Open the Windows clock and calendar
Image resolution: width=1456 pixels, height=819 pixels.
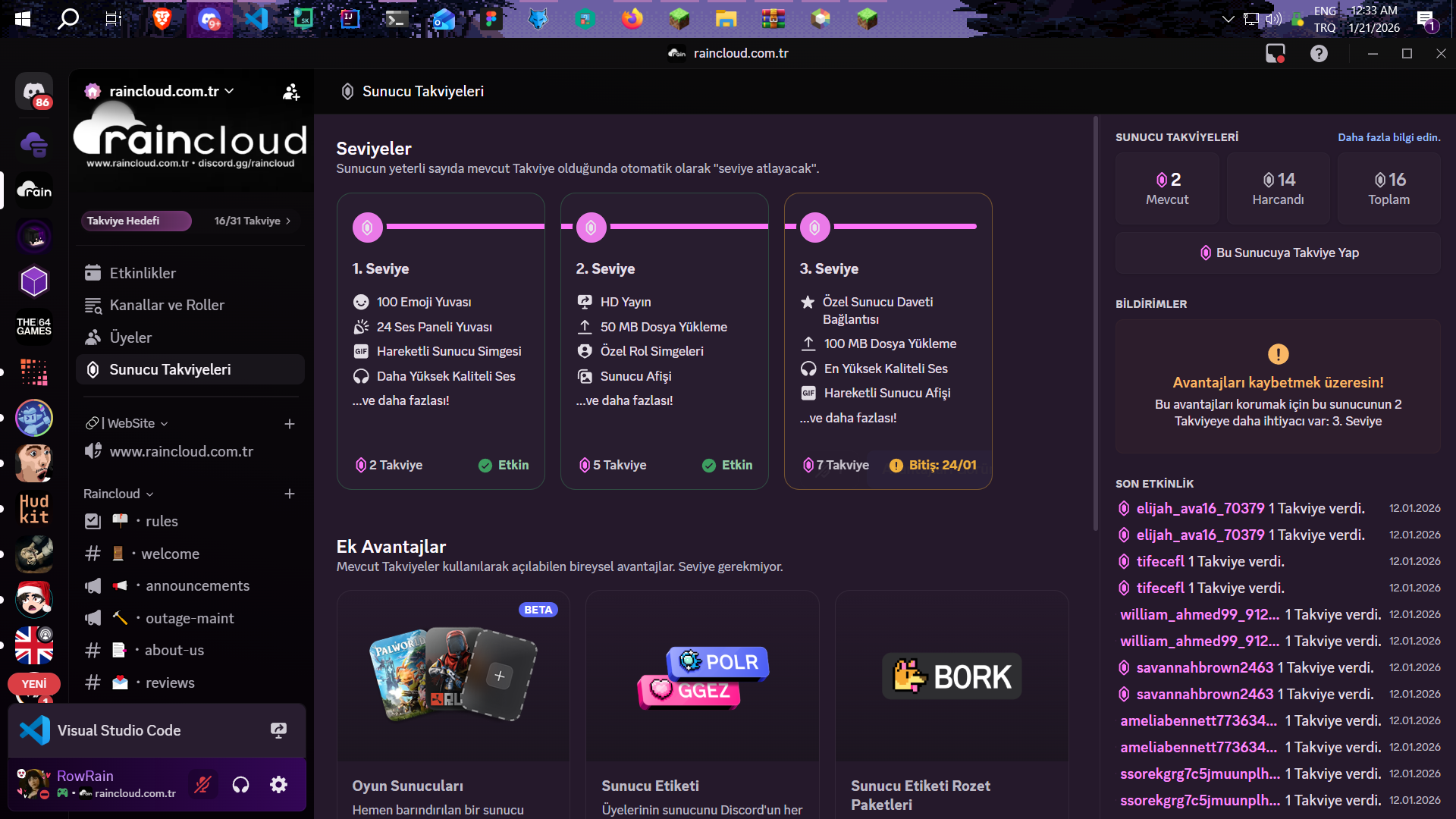(1374, 19)
